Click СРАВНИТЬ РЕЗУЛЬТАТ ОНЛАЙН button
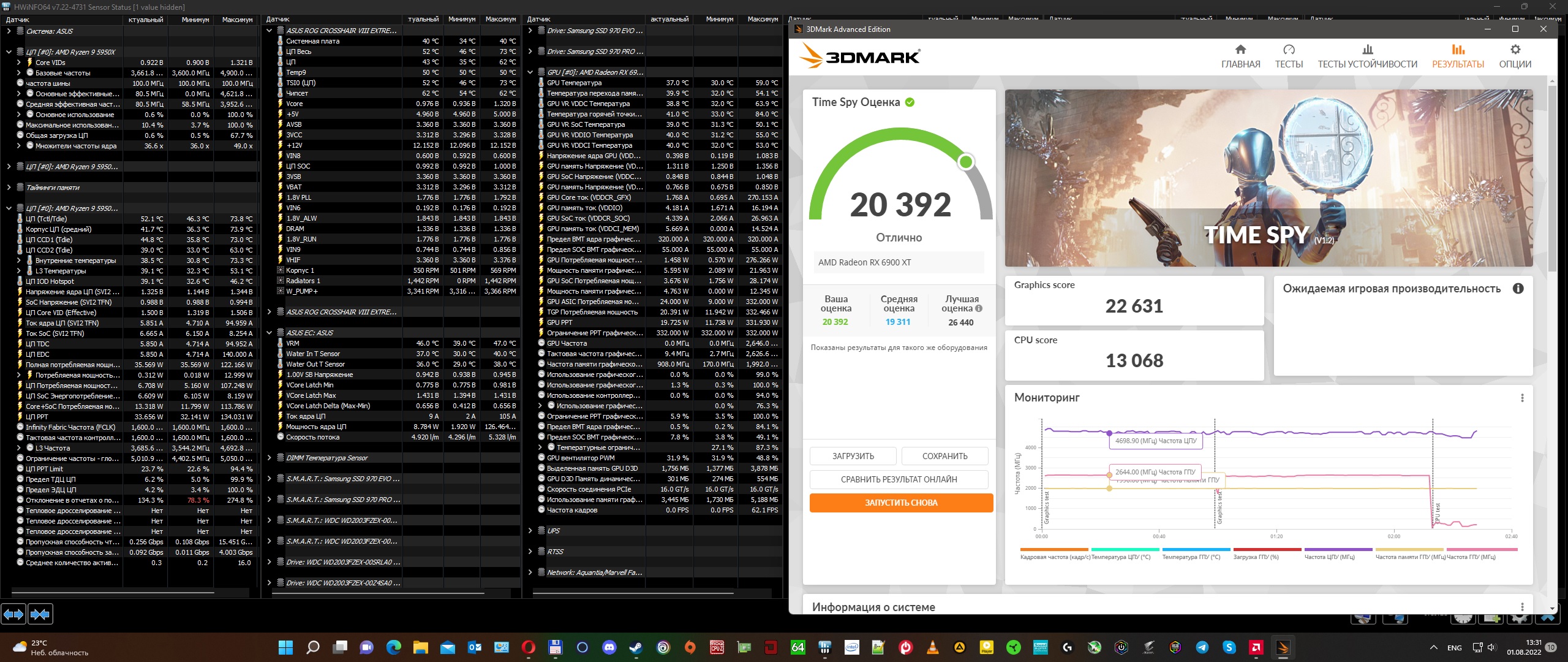Screen dimensions: 1568x662 click(x=899, y=479)
